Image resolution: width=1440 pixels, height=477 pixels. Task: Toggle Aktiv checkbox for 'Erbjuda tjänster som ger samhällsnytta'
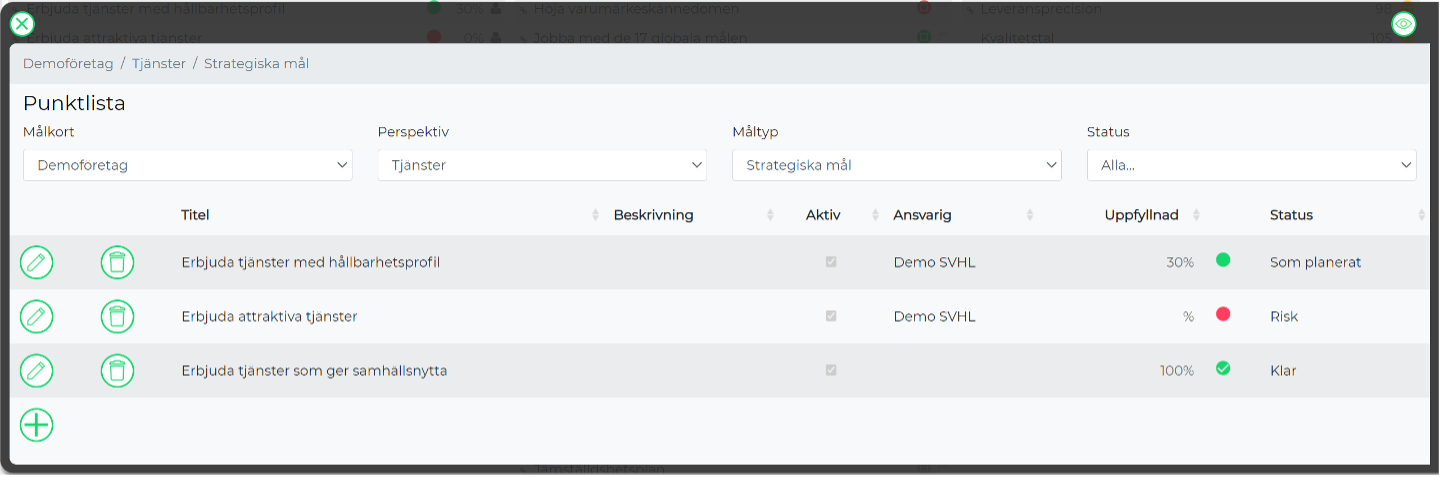pyautogui.click(x=831, y=370)
